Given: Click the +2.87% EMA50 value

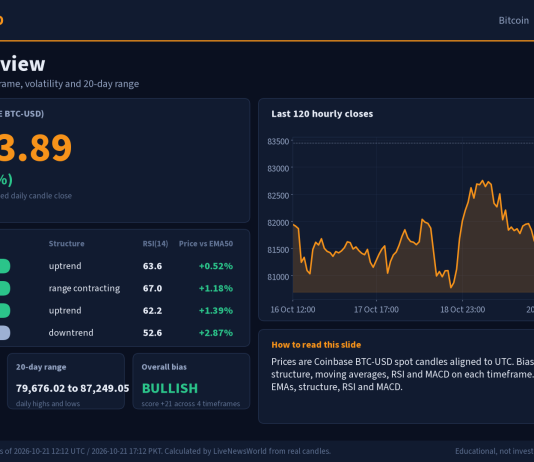Looking at the screenshot, I should tap(216, 333).
